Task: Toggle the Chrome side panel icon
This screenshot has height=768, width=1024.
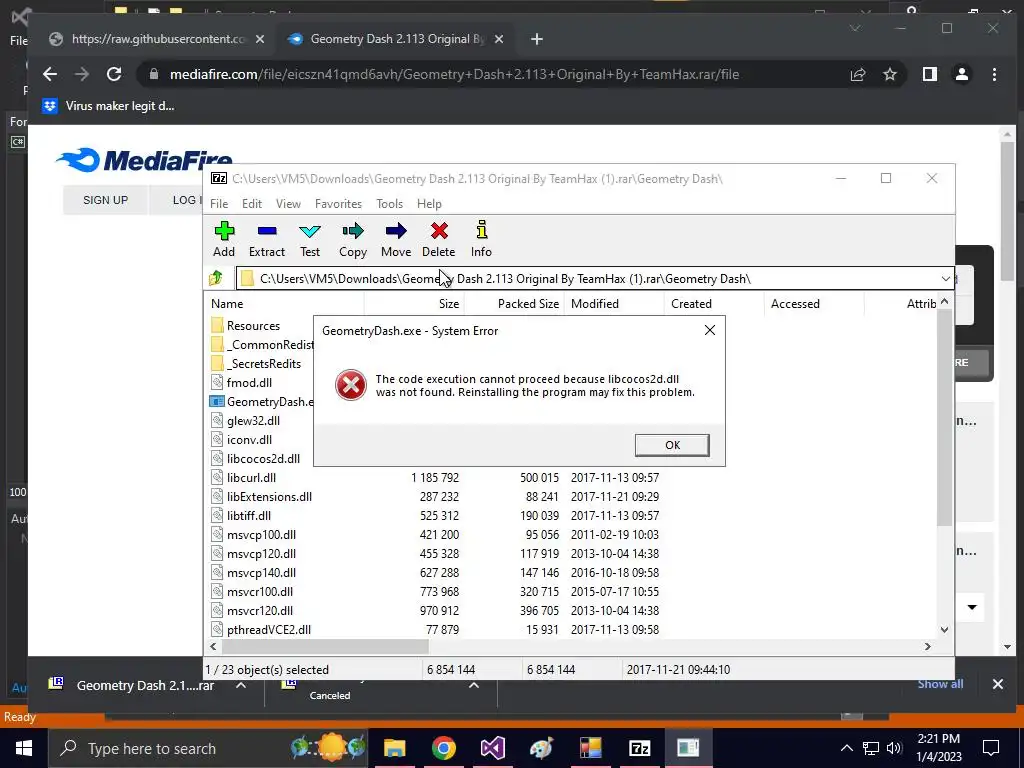Action: (930, 74)
